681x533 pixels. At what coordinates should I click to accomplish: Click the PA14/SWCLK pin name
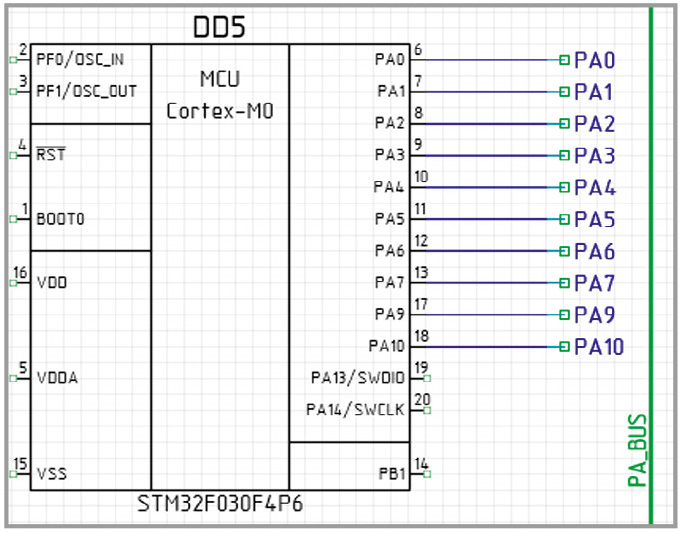[355, 410]
